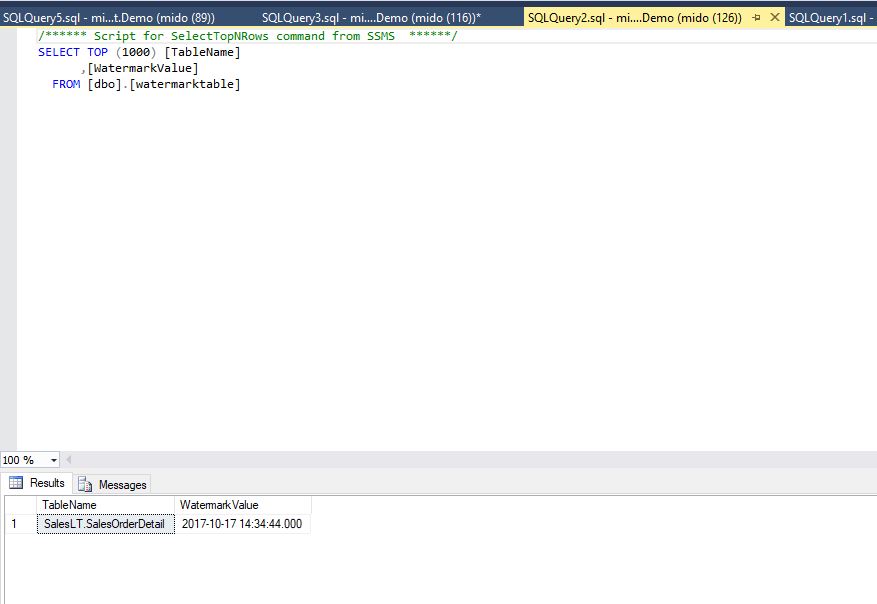877x604 pixels.
Task: Click the FROM keyword in the query
Action: [66, 84]
